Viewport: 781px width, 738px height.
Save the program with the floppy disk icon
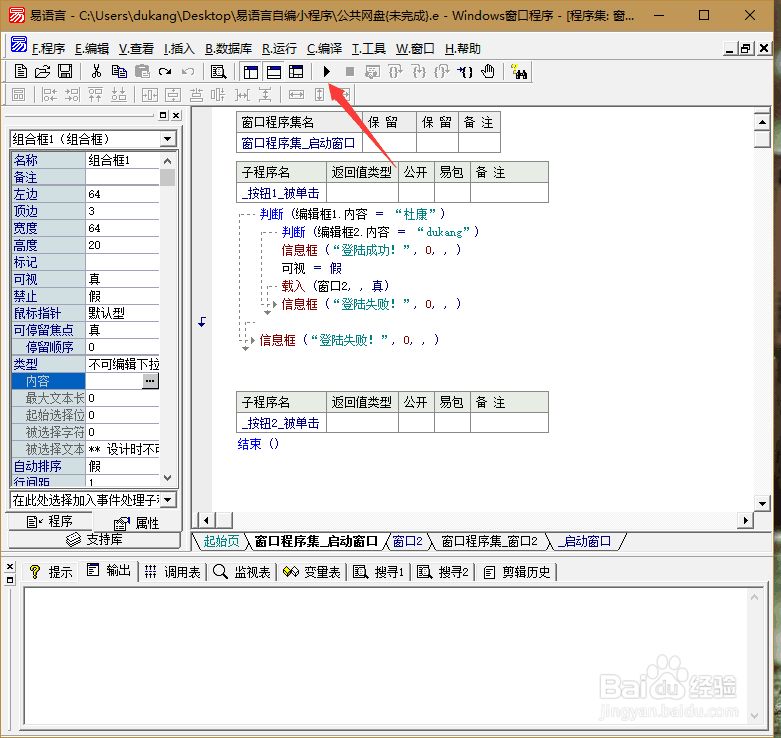point(65,72)
